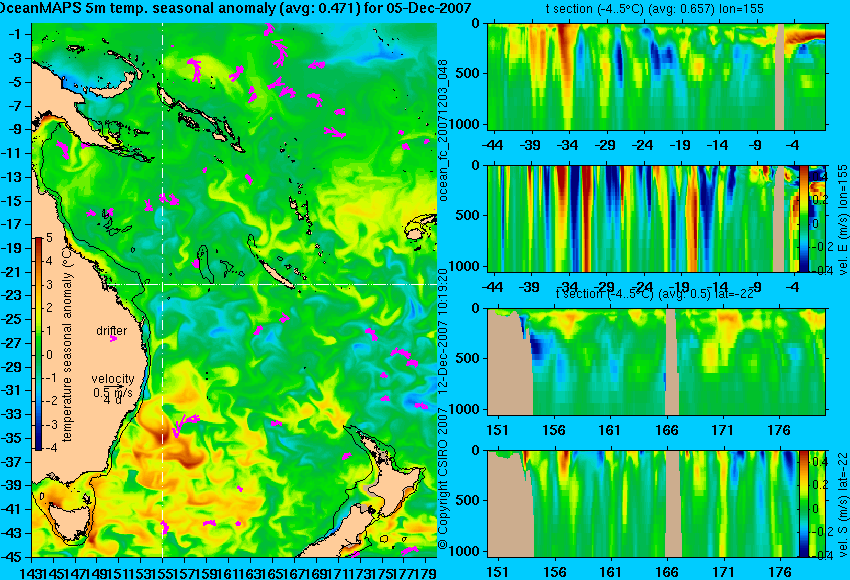Image resolution: width=850 pixels, height=580 pixels.
Task: Click the '-4' tick at temperature colorbar bottom
Action: (x=49, y=448)
